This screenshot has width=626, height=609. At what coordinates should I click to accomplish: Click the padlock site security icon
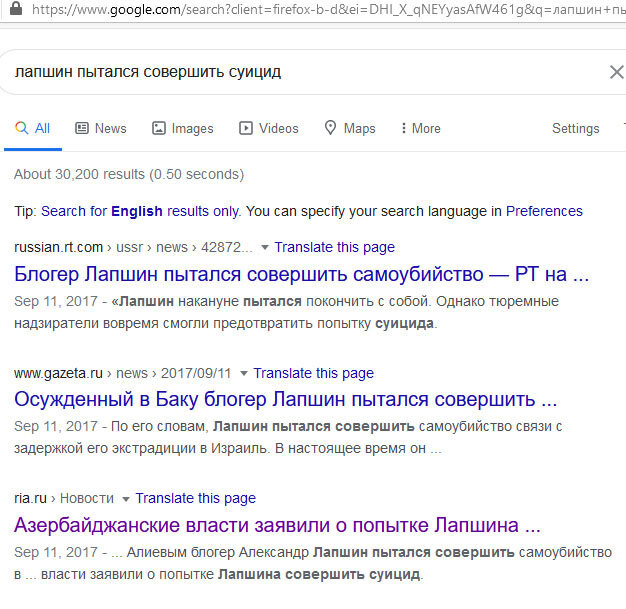(16, 8)
